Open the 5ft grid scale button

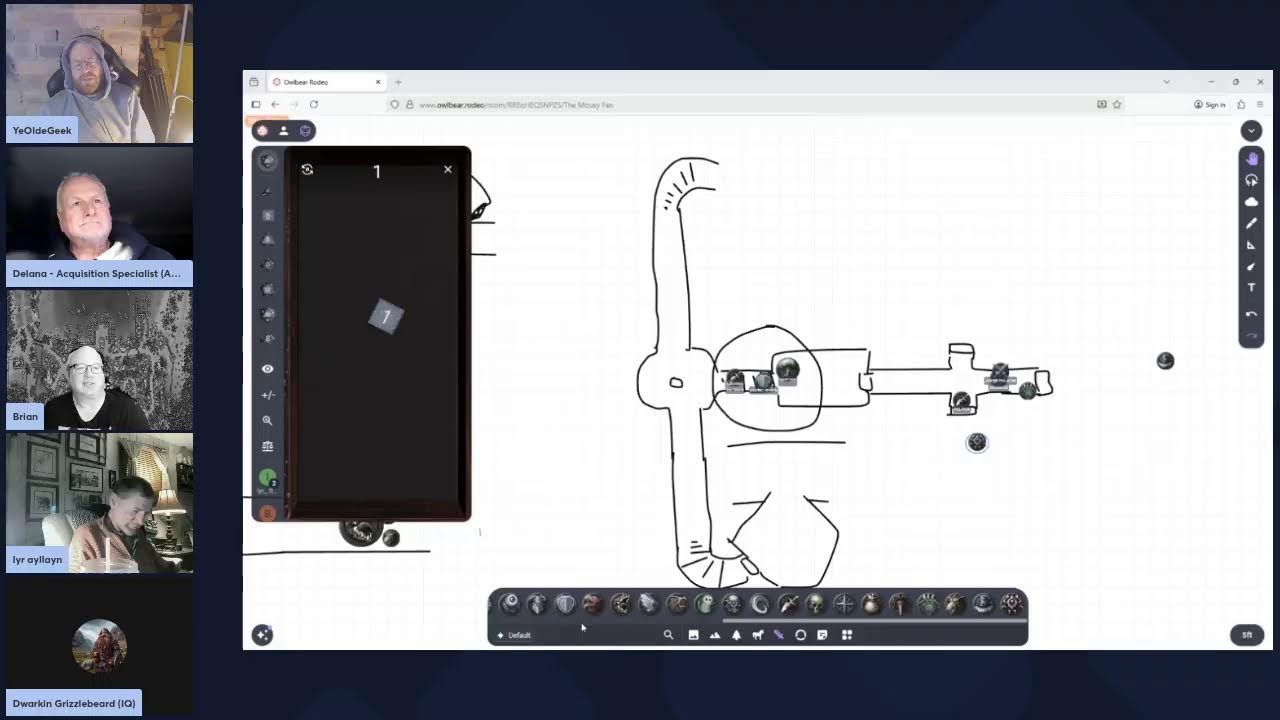pyautogui.click(x=1247, y=635)
